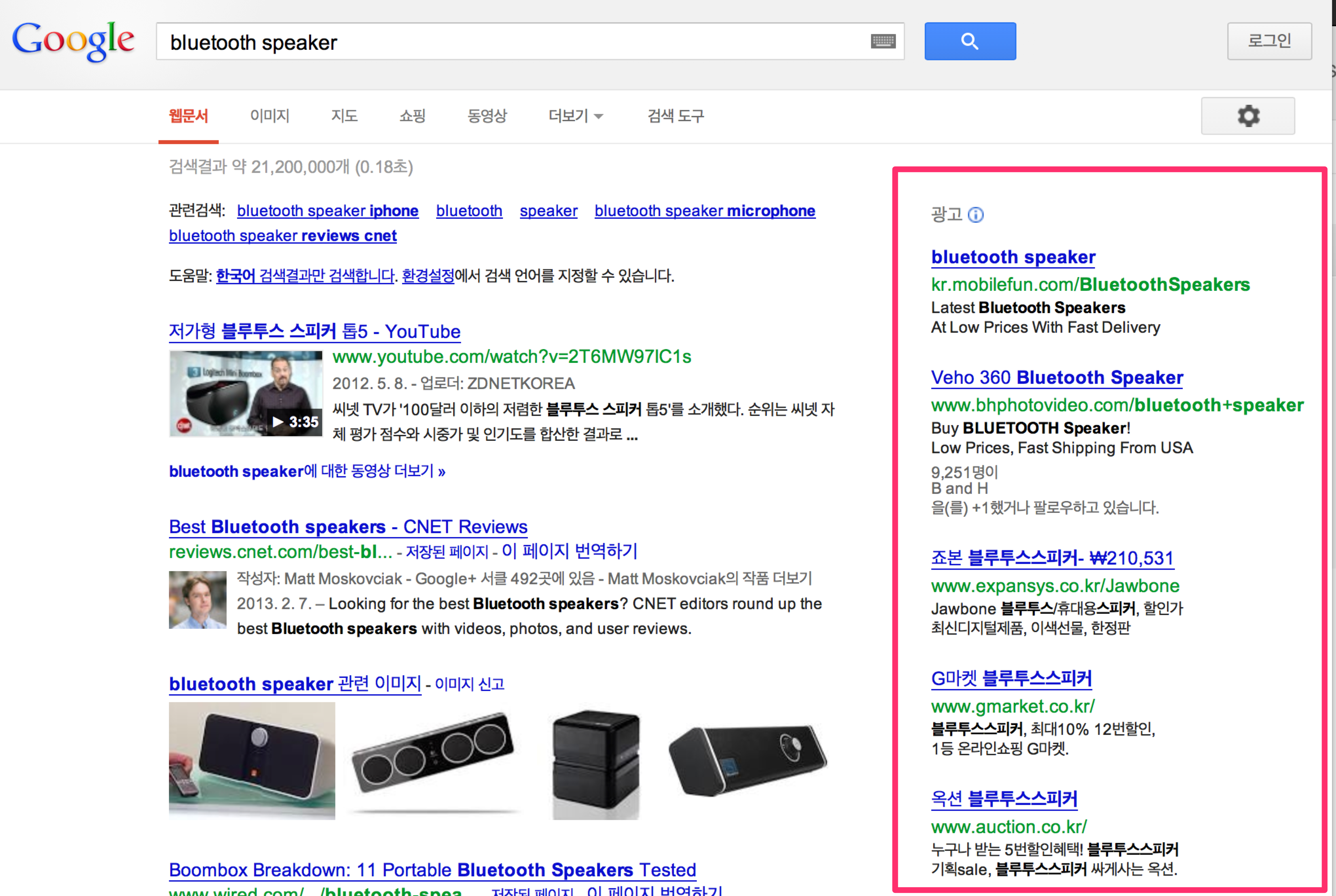The height and width of the screenshot is (896, 1336).
Task: Open the 검색 도구 search tools
Action: coord(675,116)
